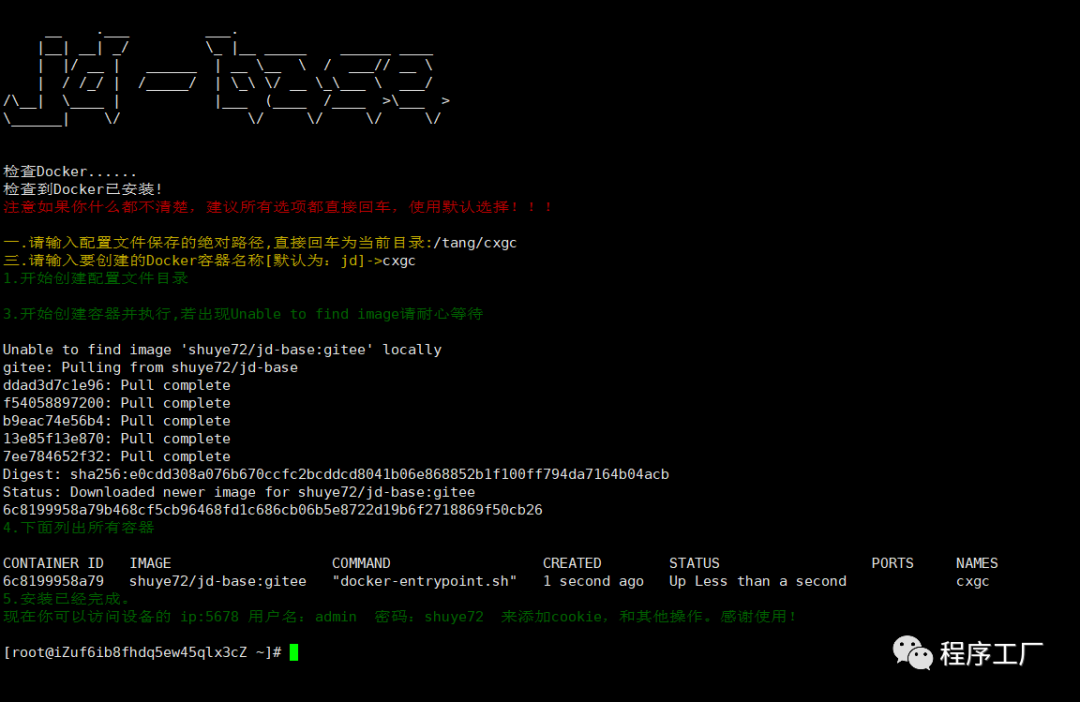Click the created value '1 second ago'
The height and width of the screenshot is (702, 1080).
tap(593, 581)
